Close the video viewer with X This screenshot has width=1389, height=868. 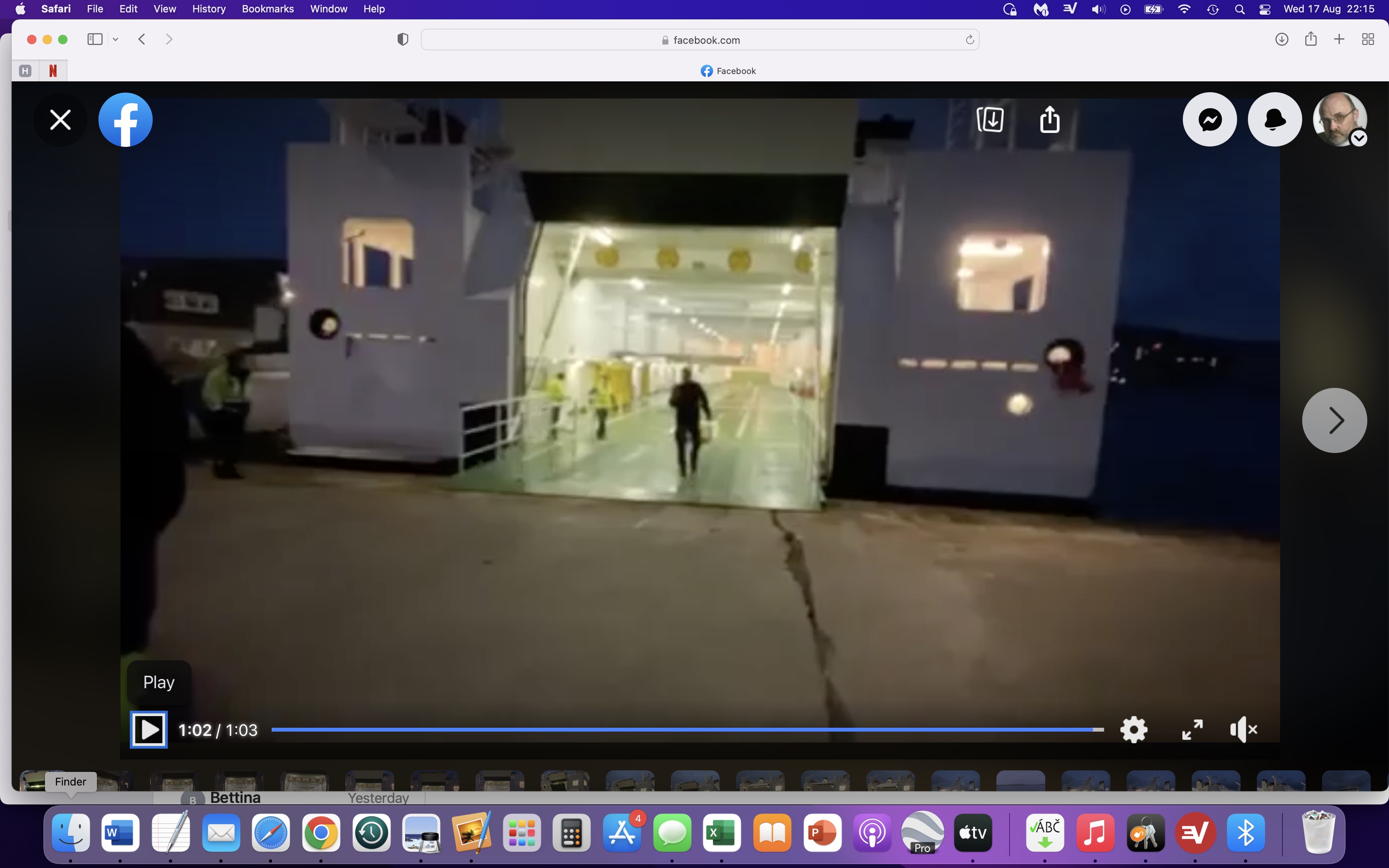pyautogui.click(x=60, y=119)
